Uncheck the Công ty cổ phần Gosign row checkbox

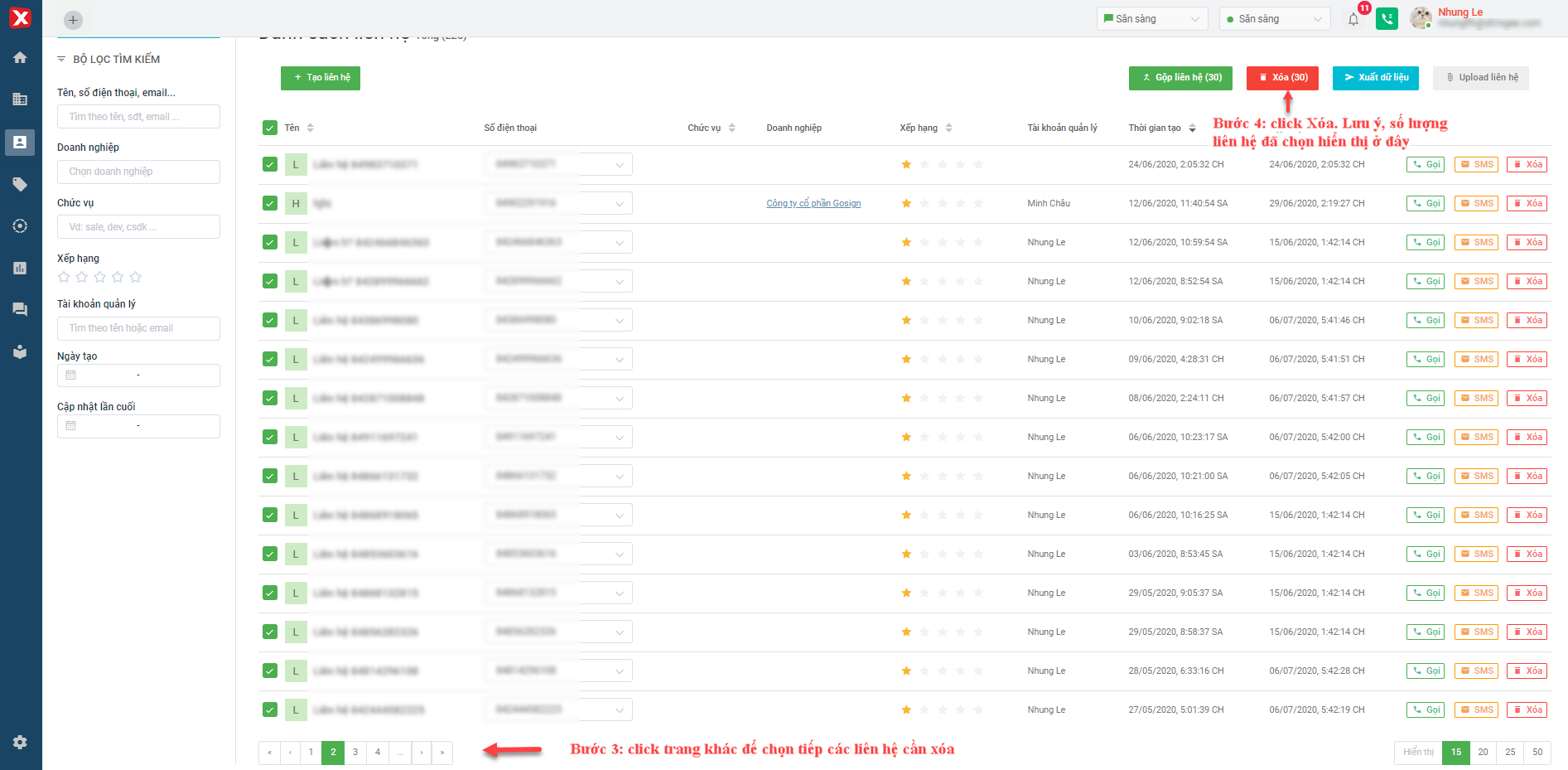(x=270, y=203)
